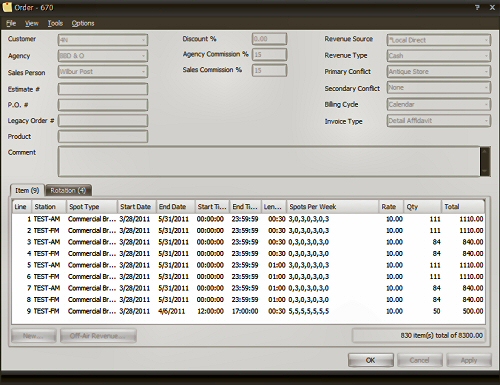Open the File menu
The height and width of the screenshot is (385, 500).
[x=11, y=23]
